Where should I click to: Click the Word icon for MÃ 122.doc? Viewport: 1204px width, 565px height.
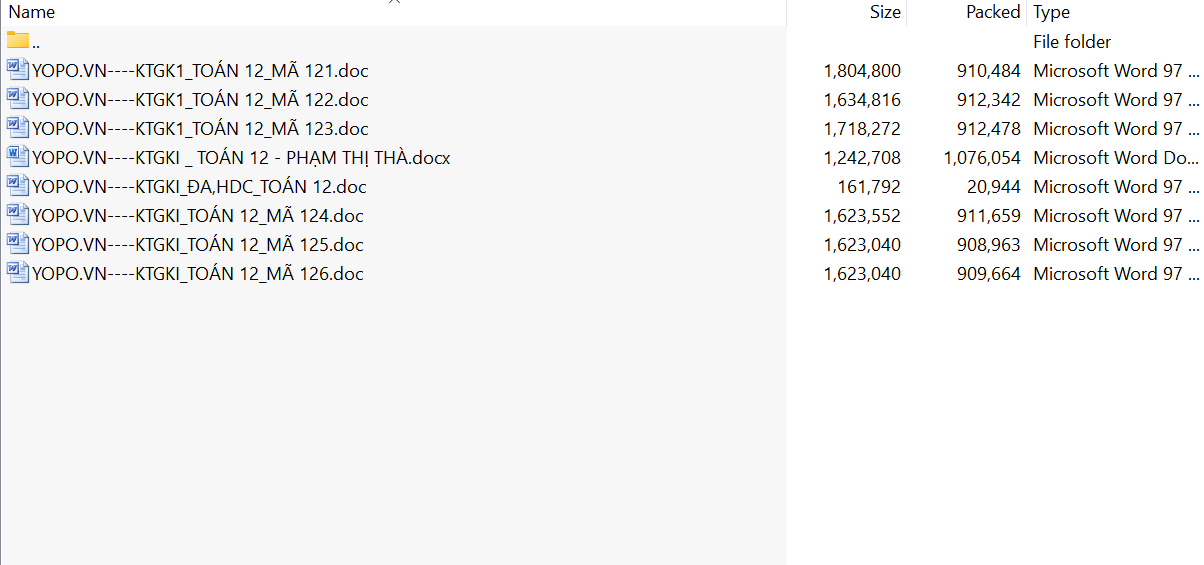click(18, 99)
